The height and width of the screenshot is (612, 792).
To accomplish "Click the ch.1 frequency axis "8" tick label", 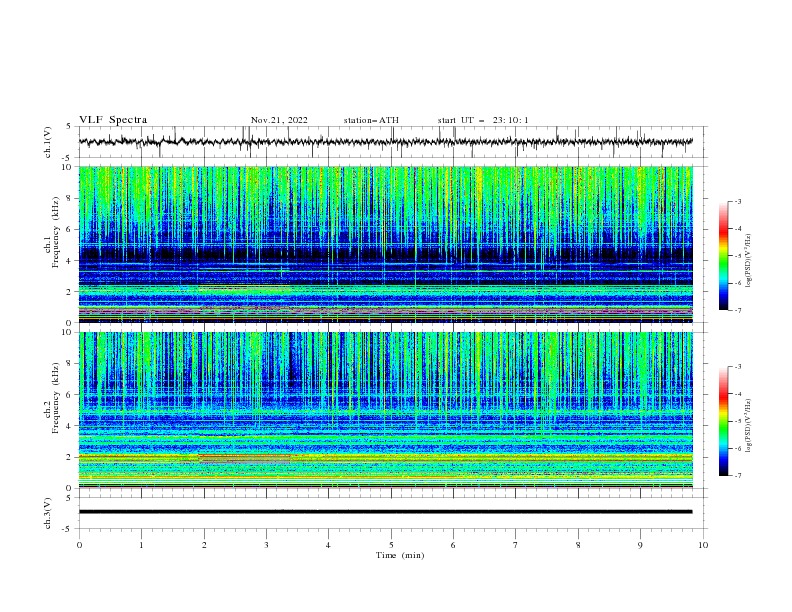I will pyautogui.click(x=69, y=198).
